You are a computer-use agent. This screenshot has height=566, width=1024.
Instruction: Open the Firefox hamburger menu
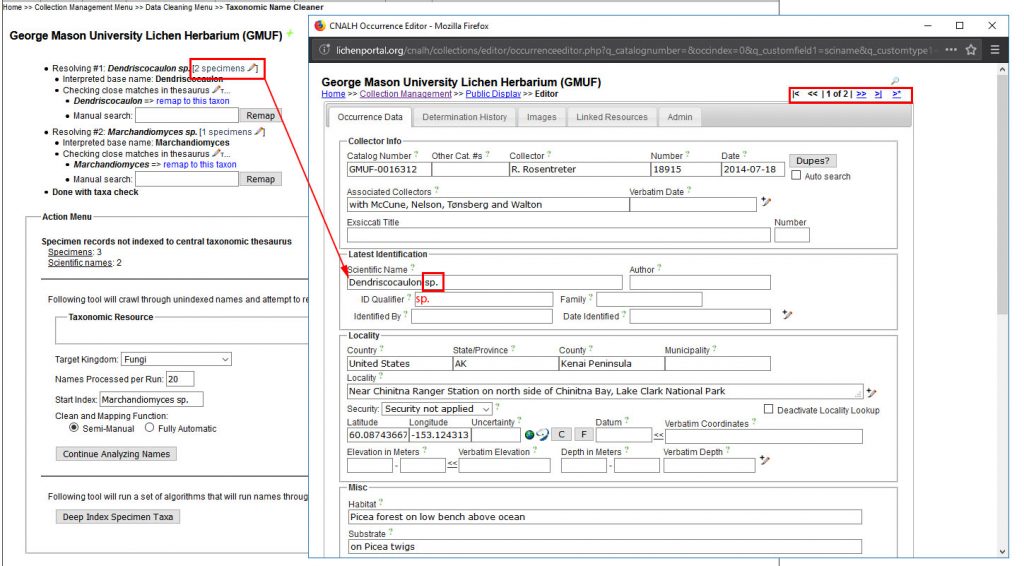[995, 50]
